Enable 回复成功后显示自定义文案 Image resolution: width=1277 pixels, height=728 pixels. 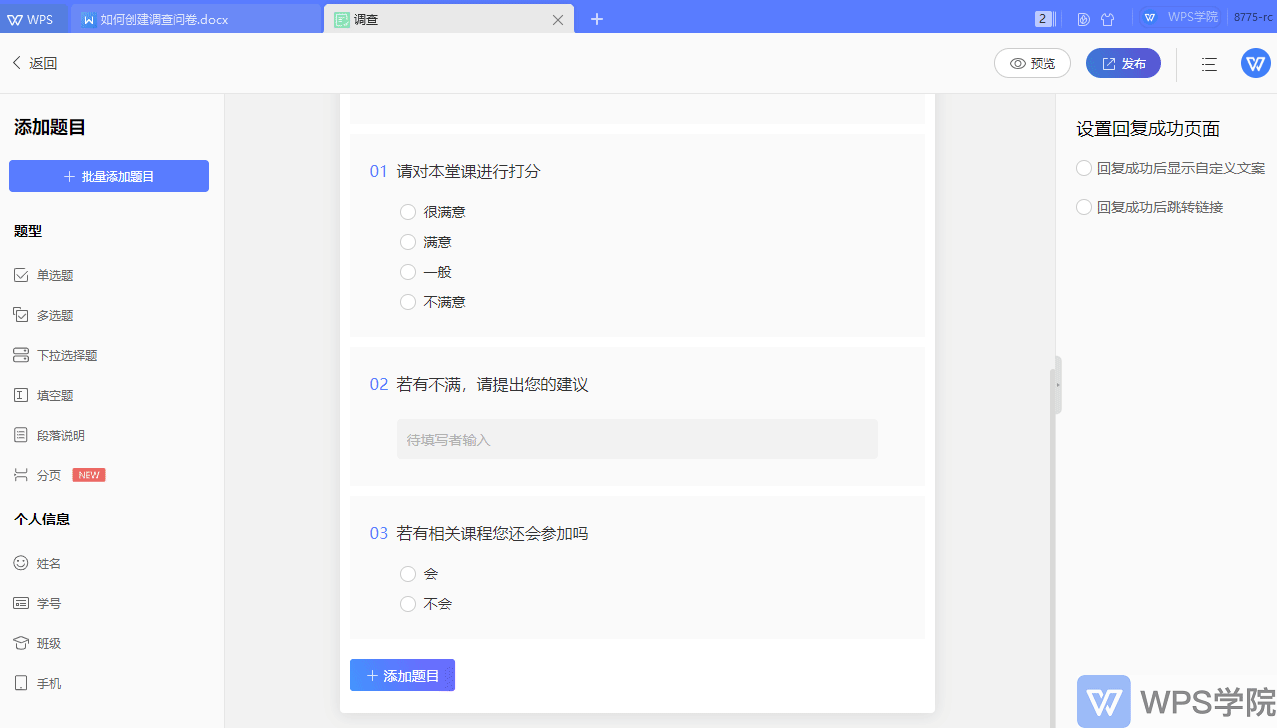click(1083, 167)
